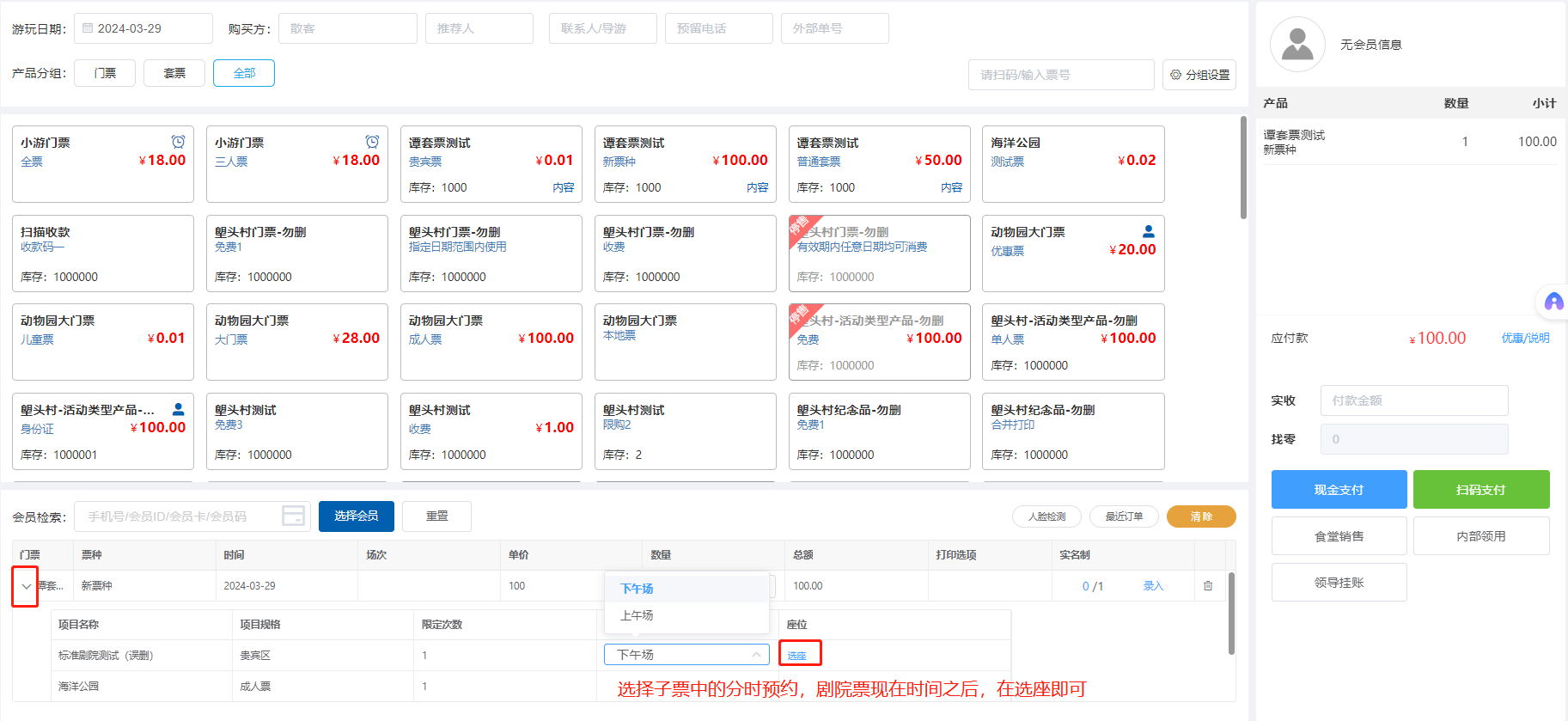
Task: Click the 实收 payment amount field
Action: click(x=1413, y=400)
